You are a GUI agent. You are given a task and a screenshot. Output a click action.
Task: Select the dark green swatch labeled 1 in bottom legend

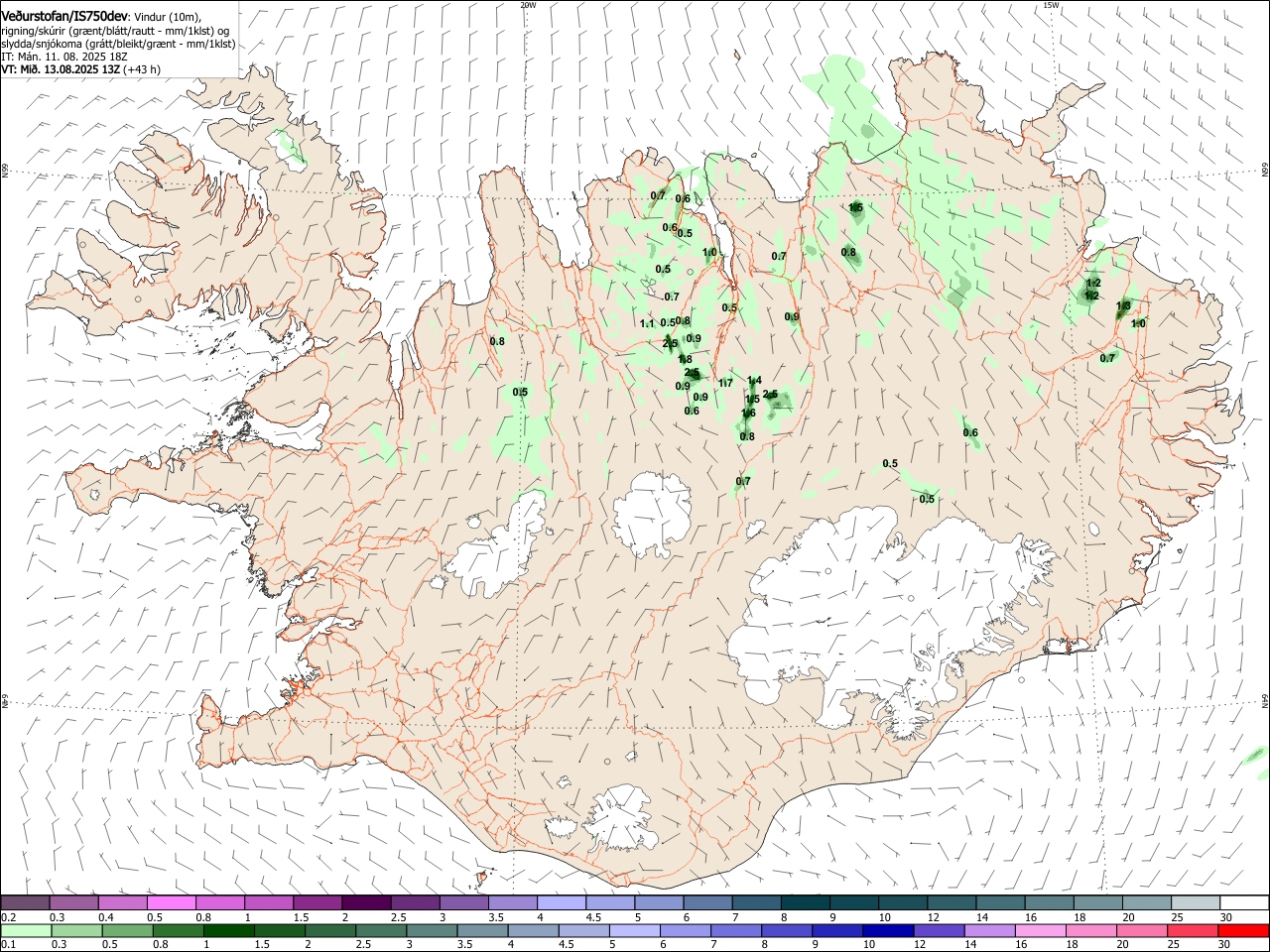click(228, 930)
